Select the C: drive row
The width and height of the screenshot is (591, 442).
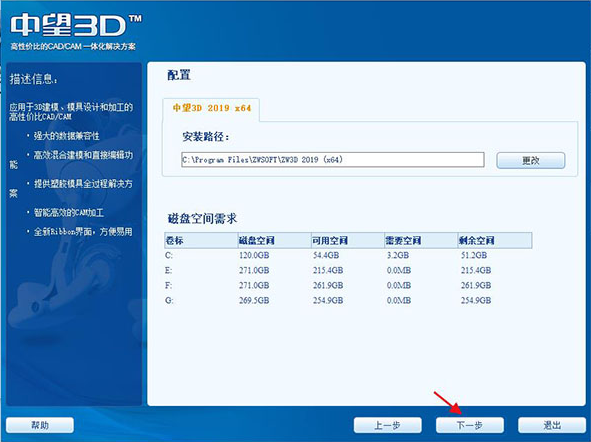coord(348,255)
